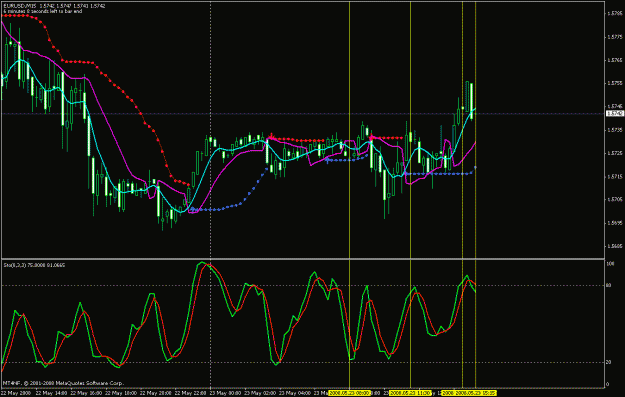Click the 22 May 16:00 time axis label

tap(85, 393)
